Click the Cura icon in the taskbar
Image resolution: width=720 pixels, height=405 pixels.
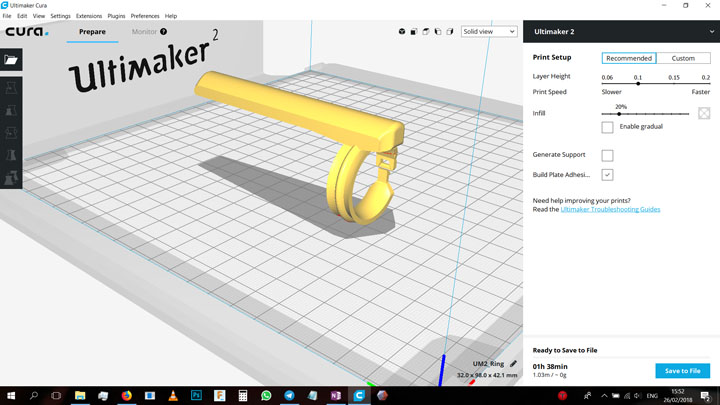point(359,395)
